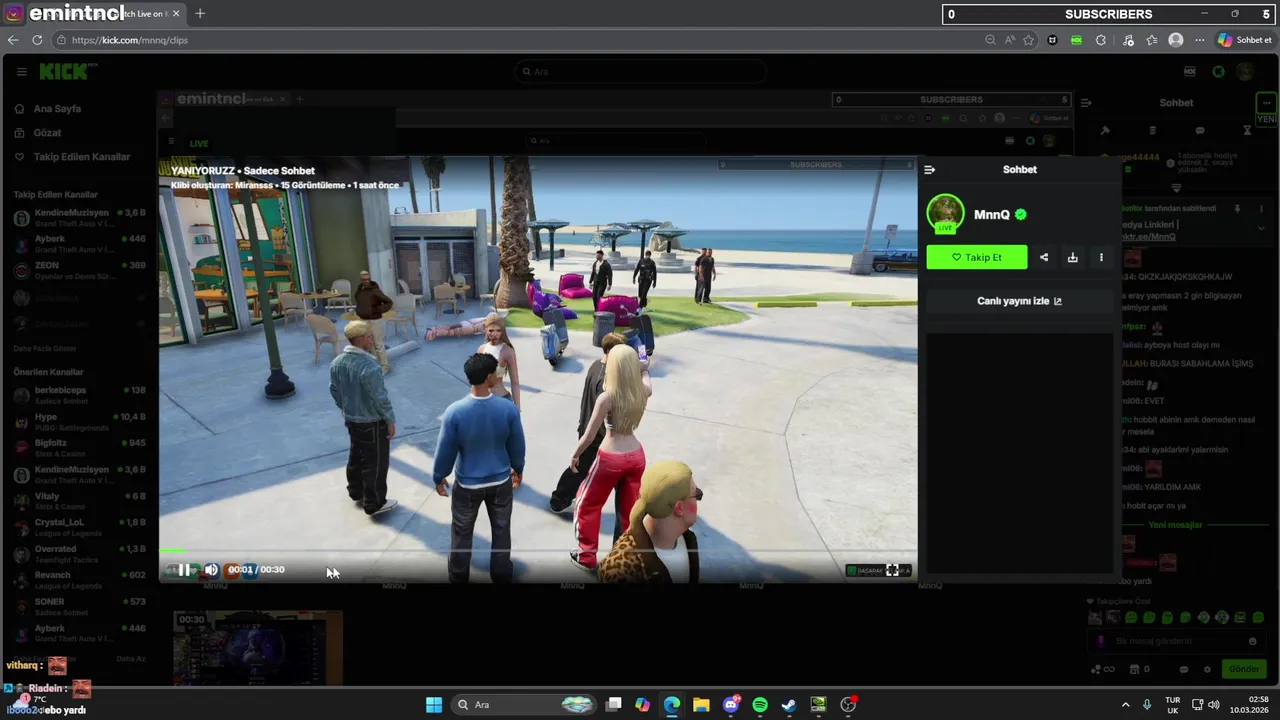Go back with browser back arrow

(x=13, y=40)
